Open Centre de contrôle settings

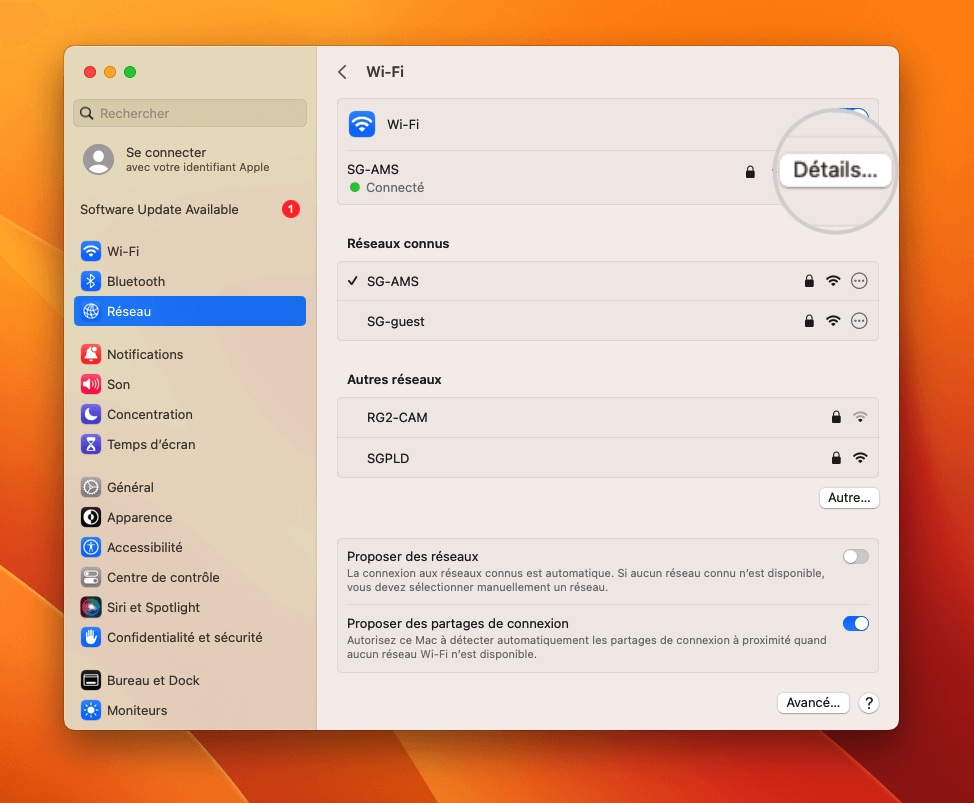(189, 577)
